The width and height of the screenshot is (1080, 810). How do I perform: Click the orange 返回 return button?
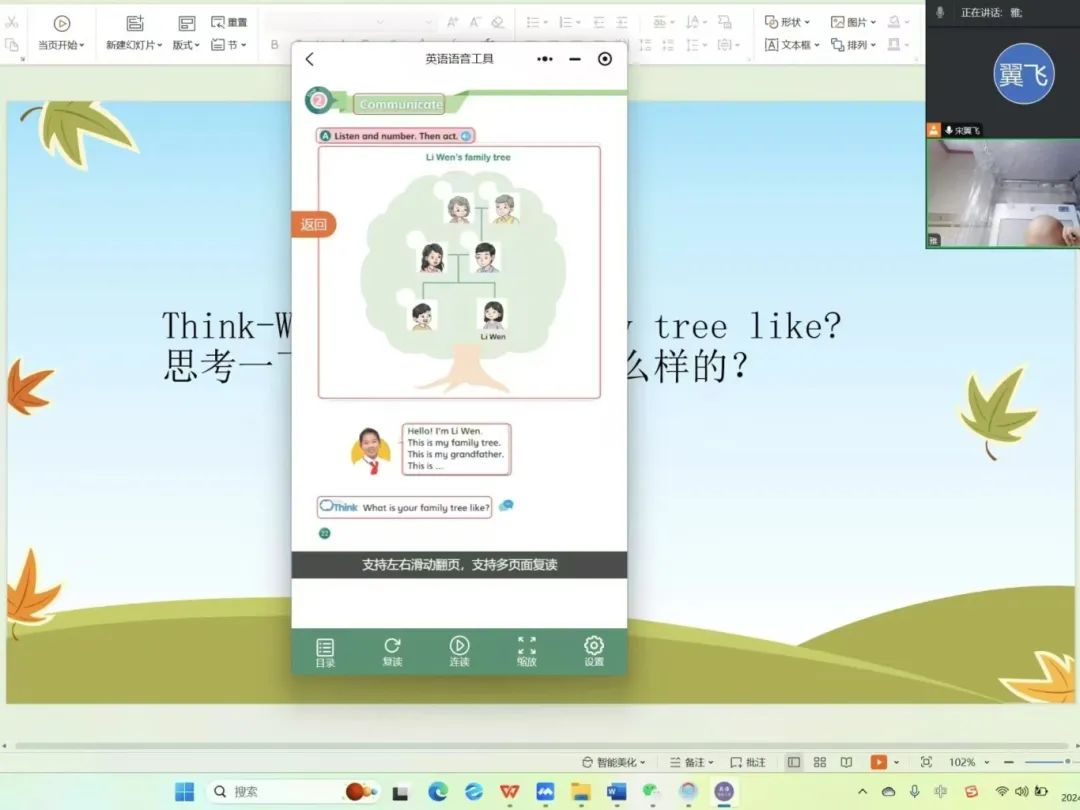(x=314, y=225)
